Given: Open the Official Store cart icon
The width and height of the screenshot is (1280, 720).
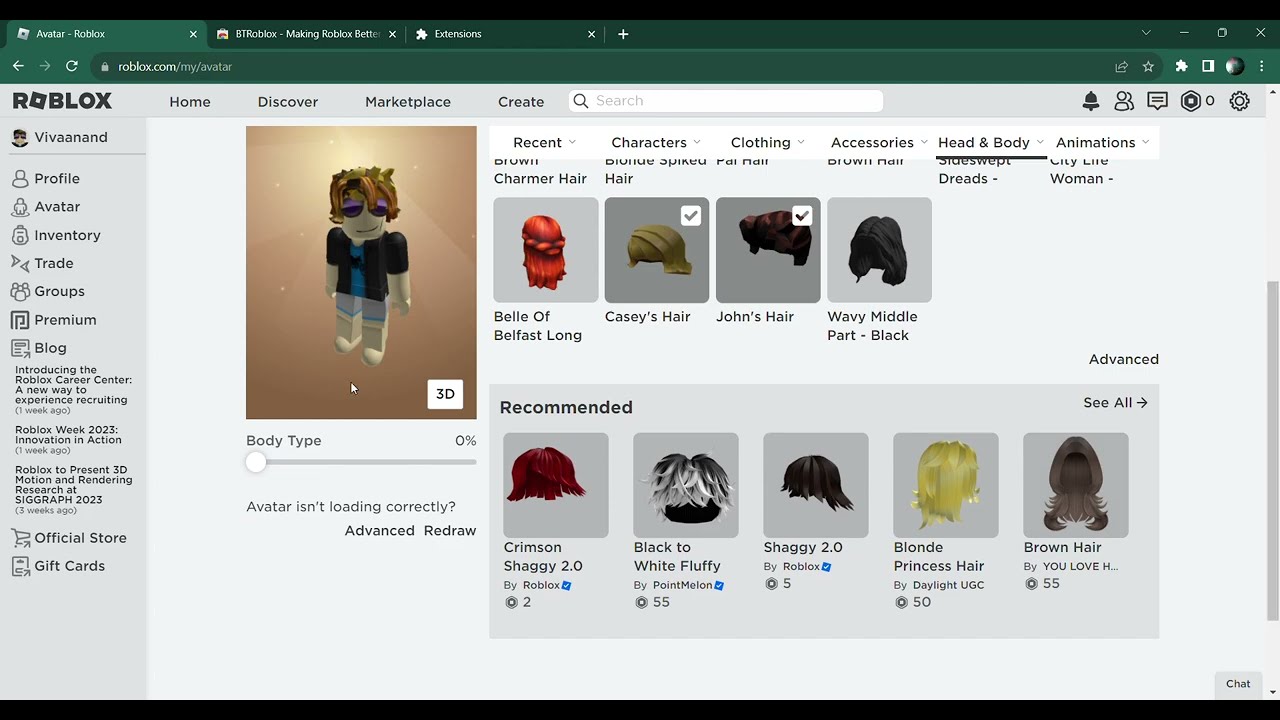Looking at the screenshot, I should pos(20,538).
